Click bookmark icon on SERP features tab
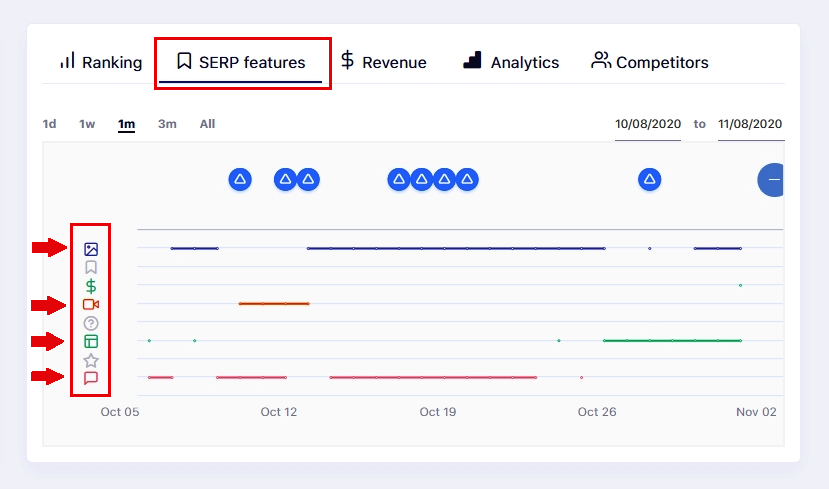Viewport: 829px width, 489px height. click(x=184, y=61)
